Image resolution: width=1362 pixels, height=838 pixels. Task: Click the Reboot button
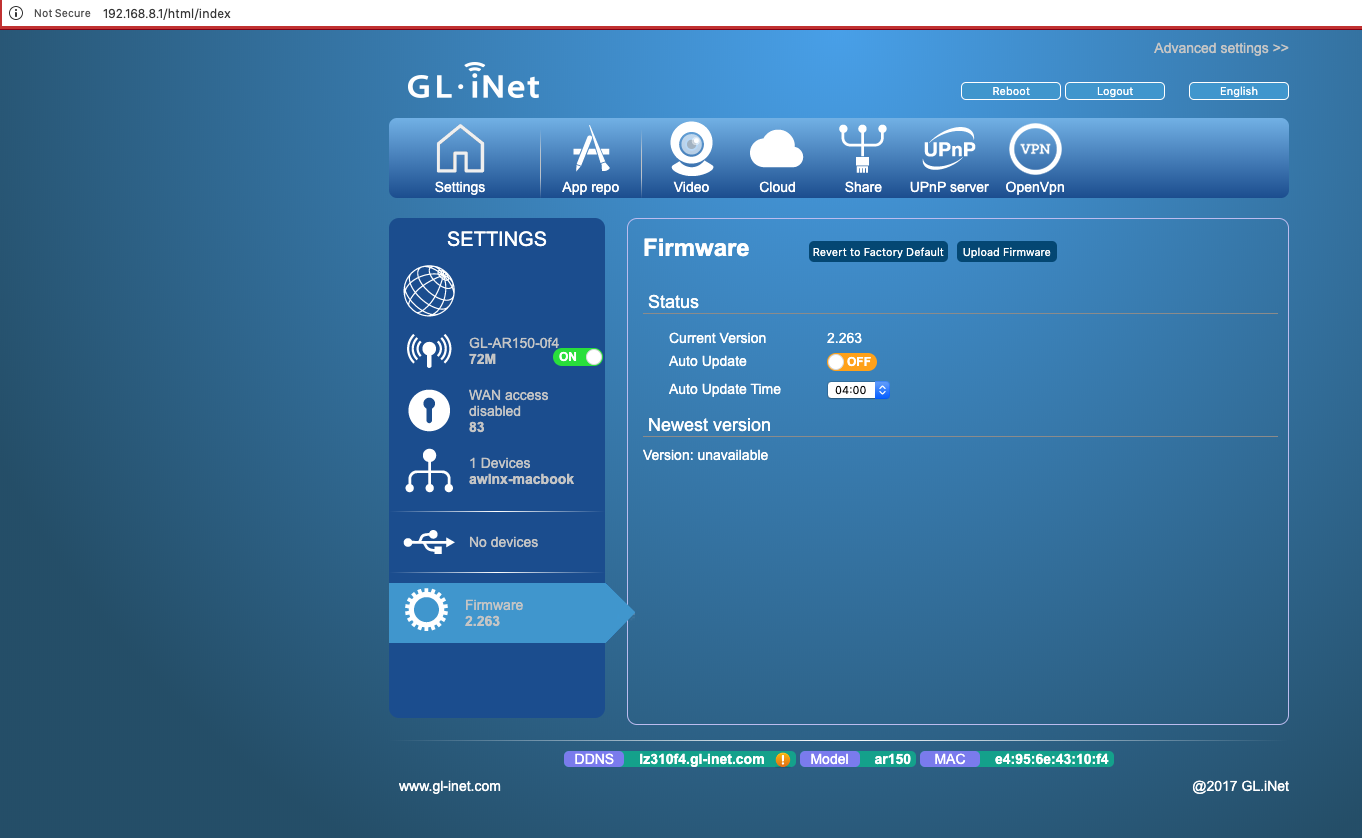pyautogui.click(x=1010, y=91)
